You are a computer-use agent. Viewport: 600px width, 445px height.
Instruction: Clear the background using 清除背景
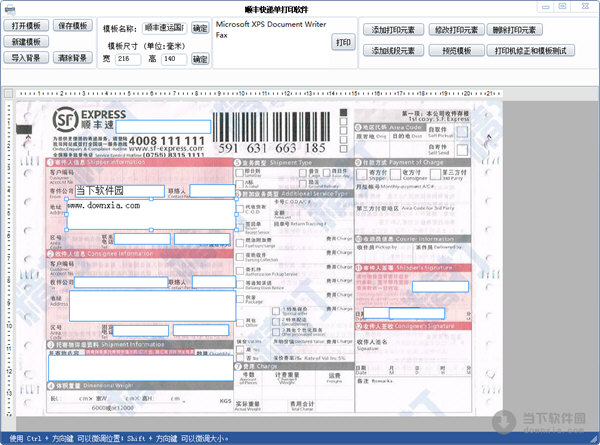[73, 58]
